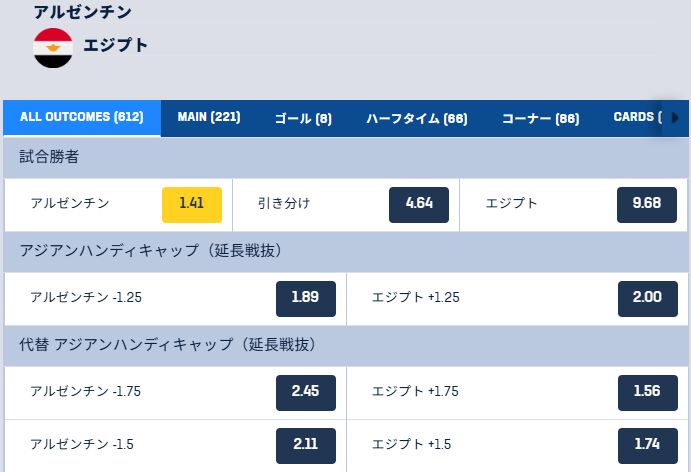Open the ALL OUTCOMES (612) tab
Viewport: 691px width, 472px height.
82,118
